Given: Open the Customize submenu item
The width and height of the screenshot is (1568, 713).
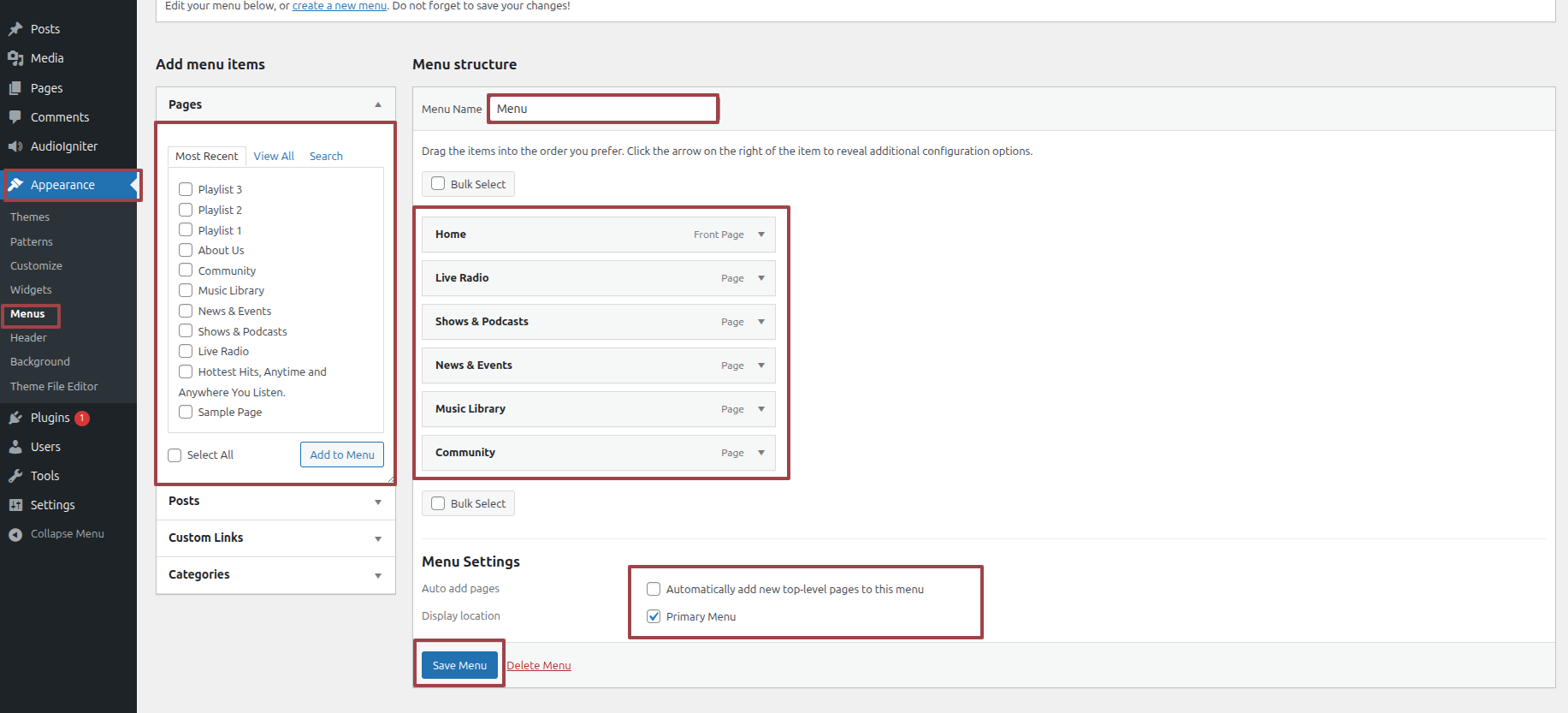Looking at the screenshot, I should 36,266.
